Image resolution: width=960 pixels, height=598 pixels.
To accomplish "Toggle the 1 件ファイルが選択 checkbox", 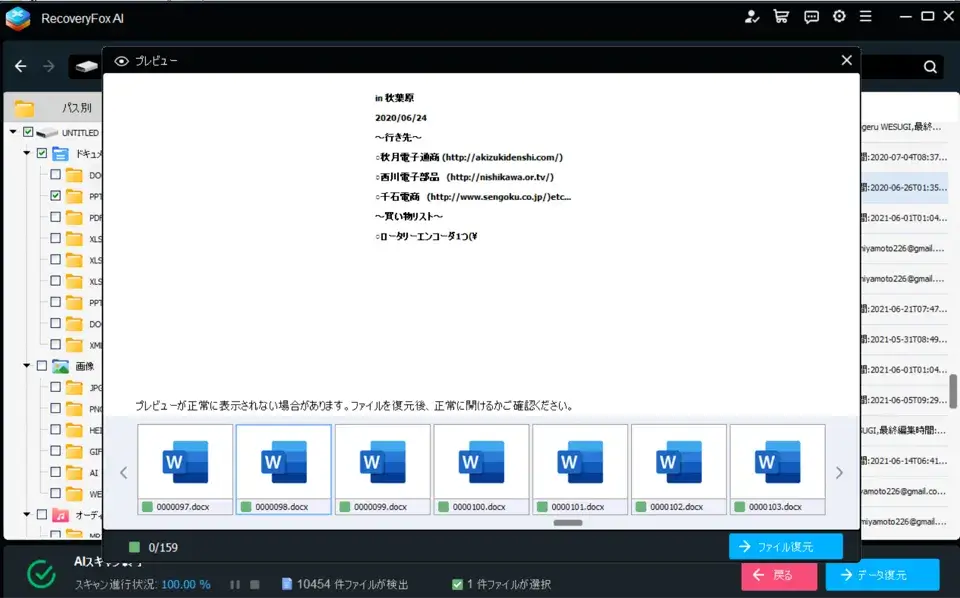I will point(457,585).
